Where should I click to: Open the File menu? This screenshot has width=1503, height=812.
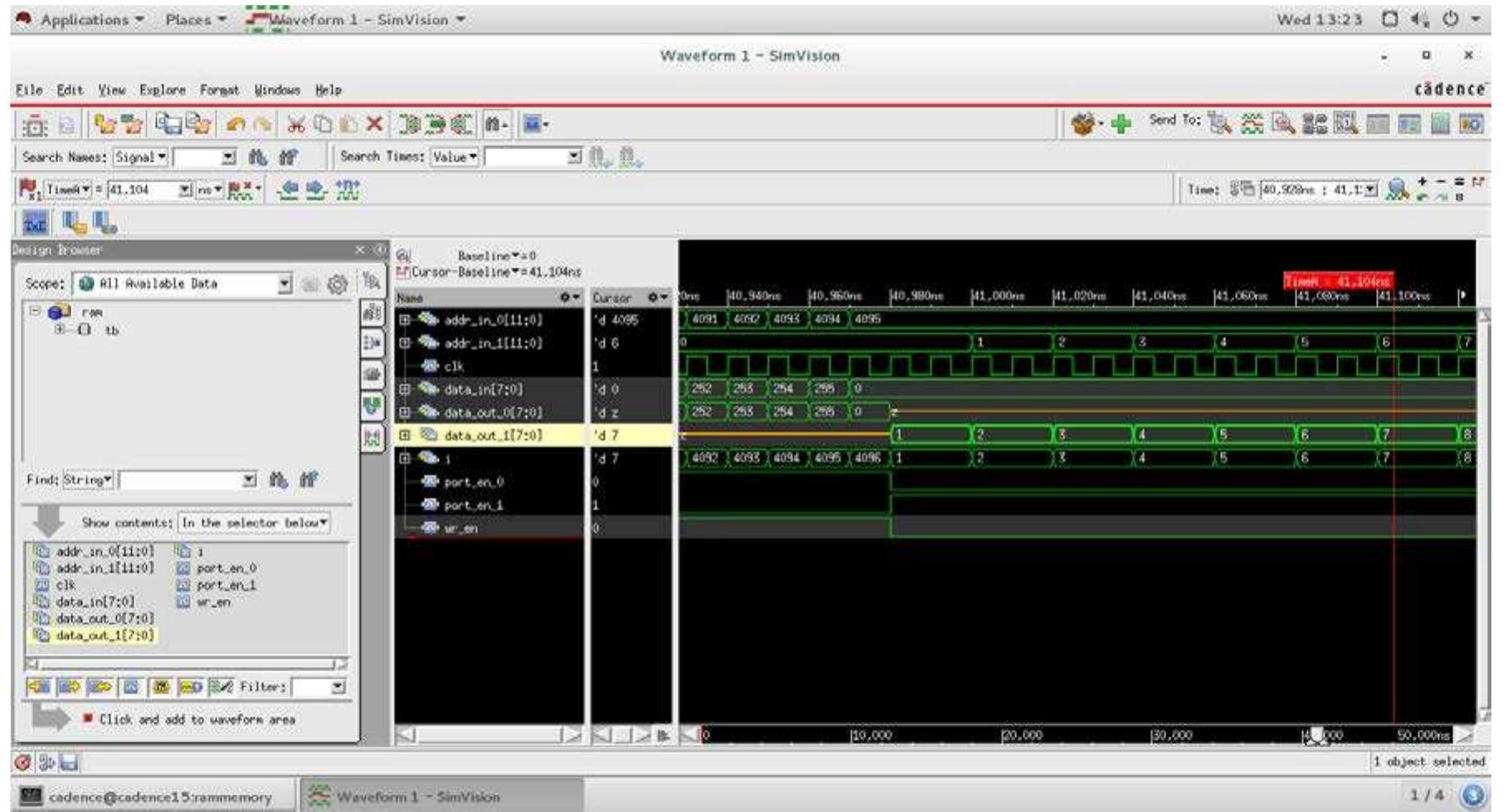click(x=27, y=90)
